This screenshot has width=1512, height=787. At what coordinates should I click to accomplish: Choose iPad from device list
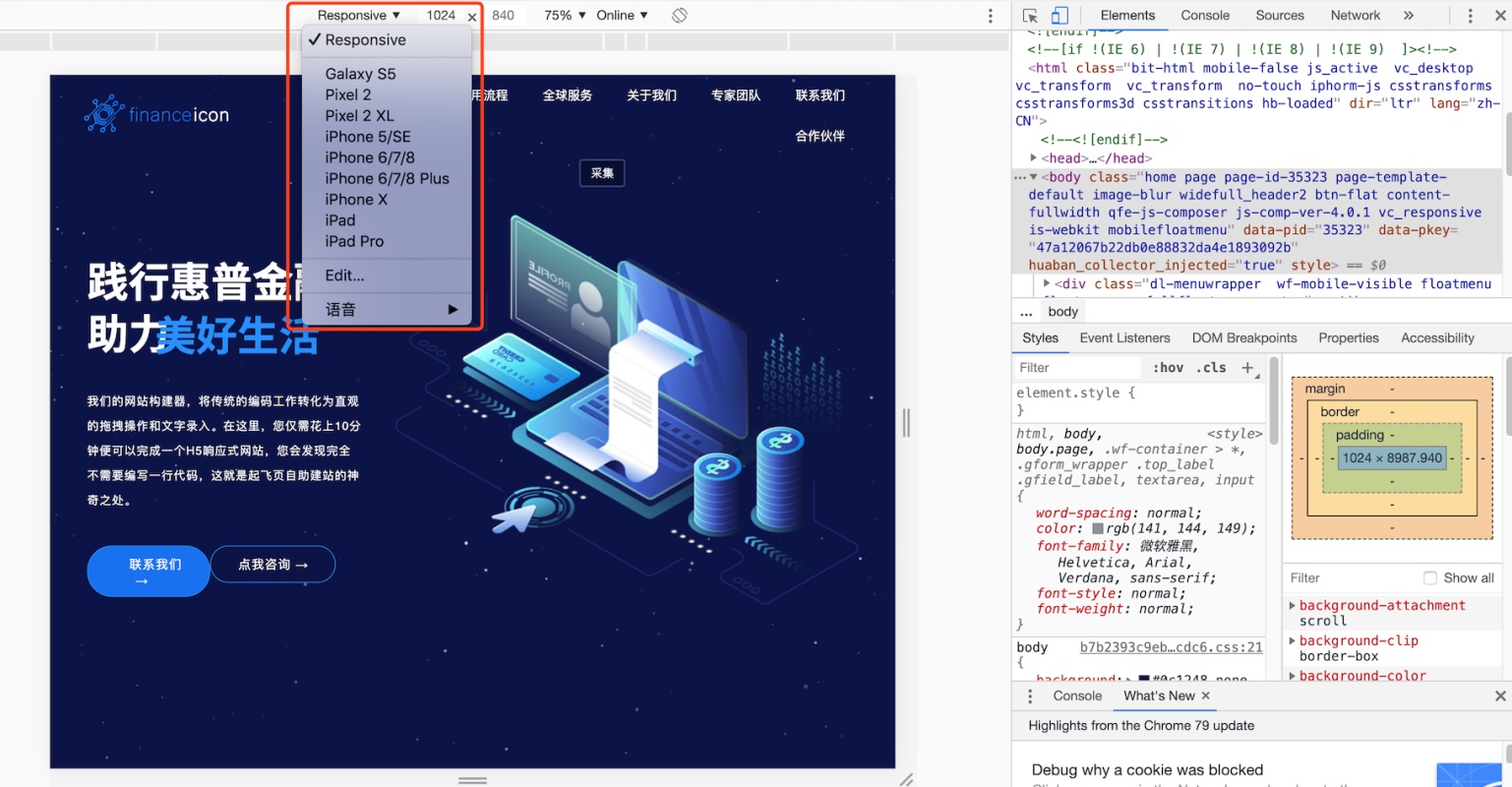(386, 219)
